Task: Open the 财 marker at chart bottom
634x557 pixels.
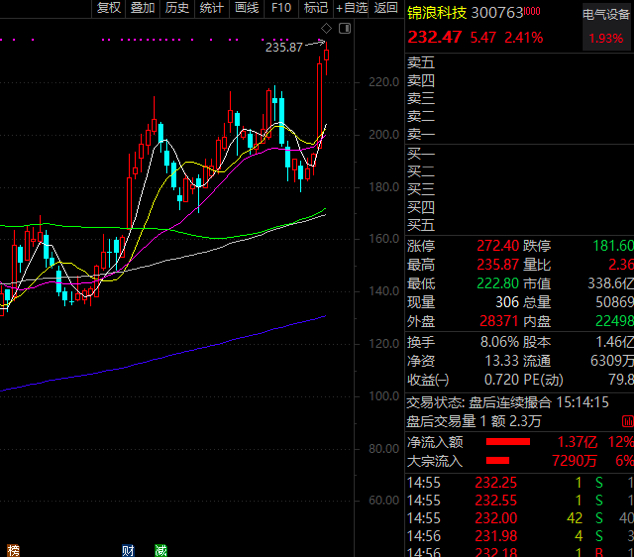Action: coord(128,551)
